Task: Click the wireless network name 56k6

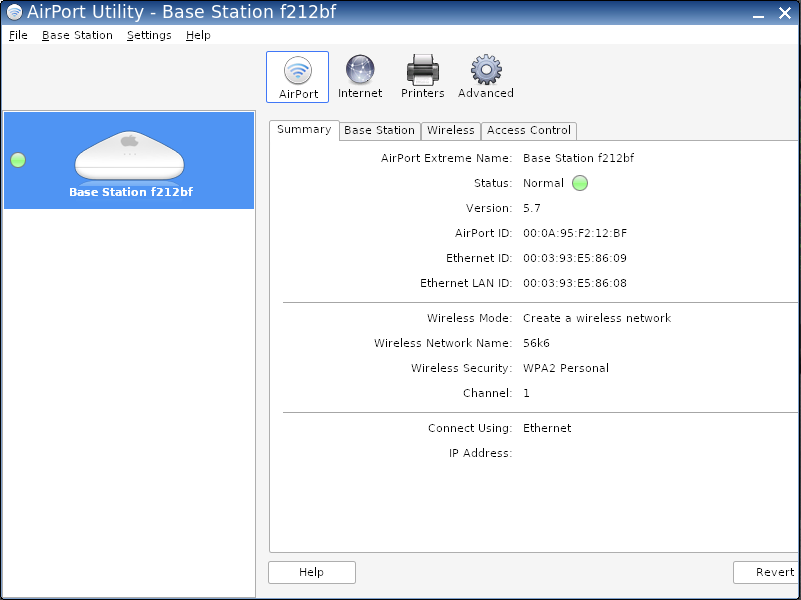Action: point(537,343)
